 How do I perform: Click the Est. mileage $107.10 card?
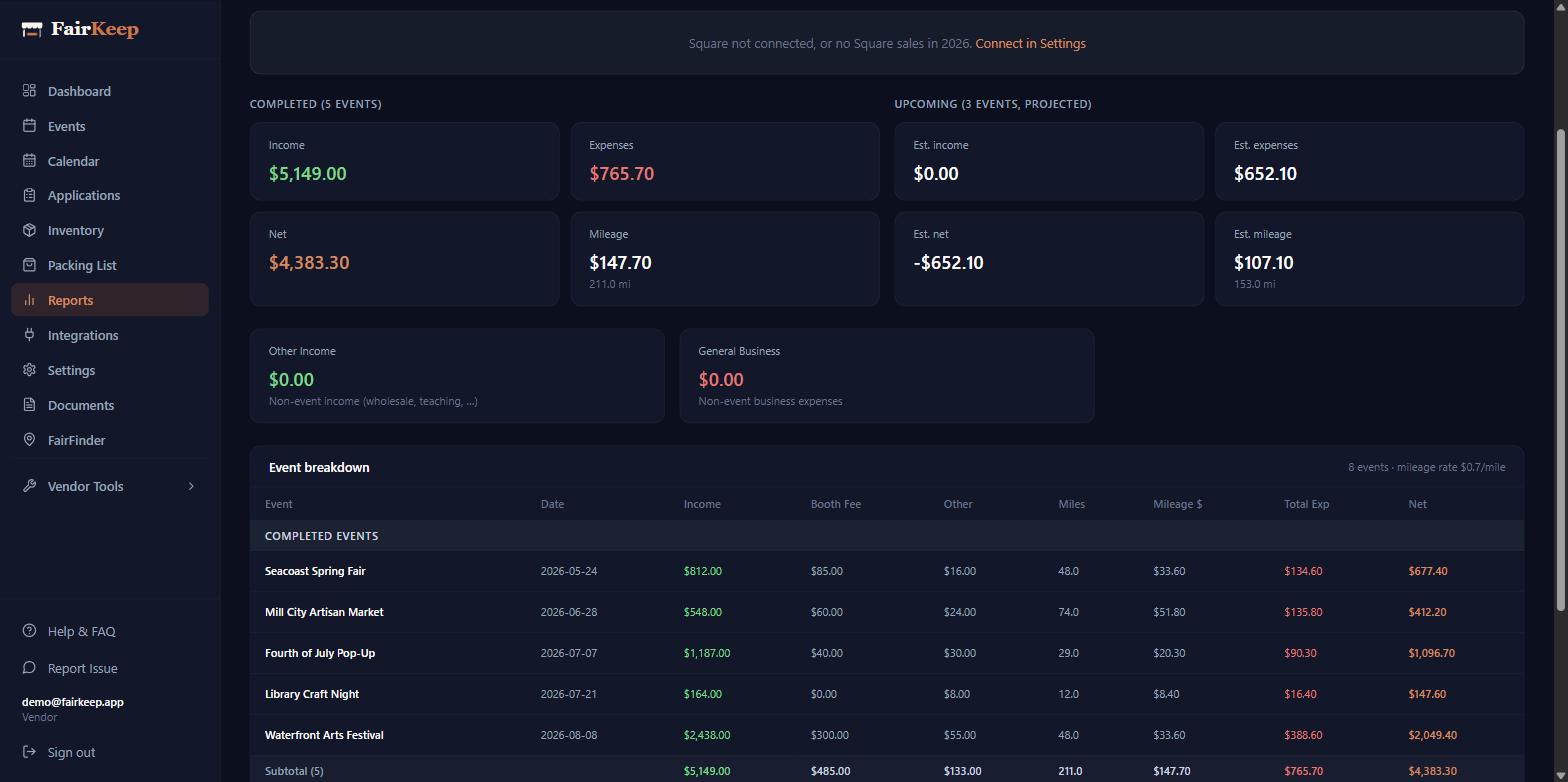pos(1369,258)
